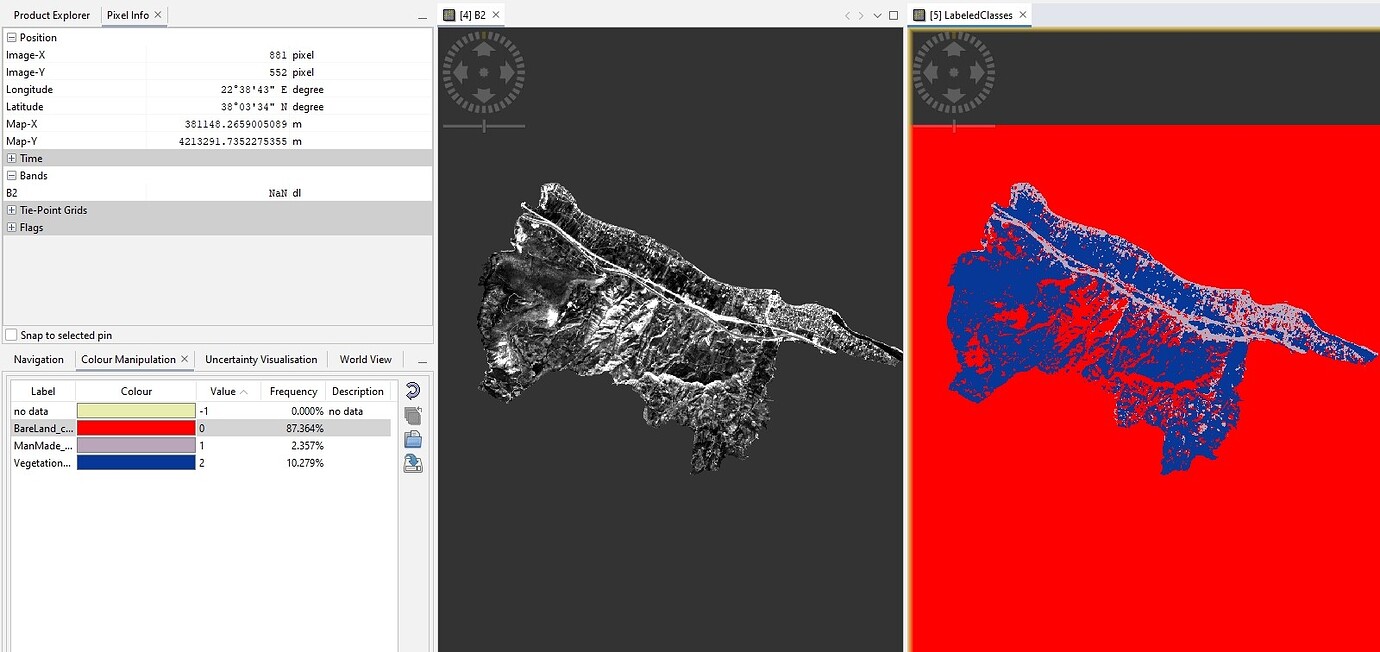Image resolution: width=1380 pixels, height=652 pixels.
Task: Click the 10.279% frequency value
Action: tap(305, 463)
